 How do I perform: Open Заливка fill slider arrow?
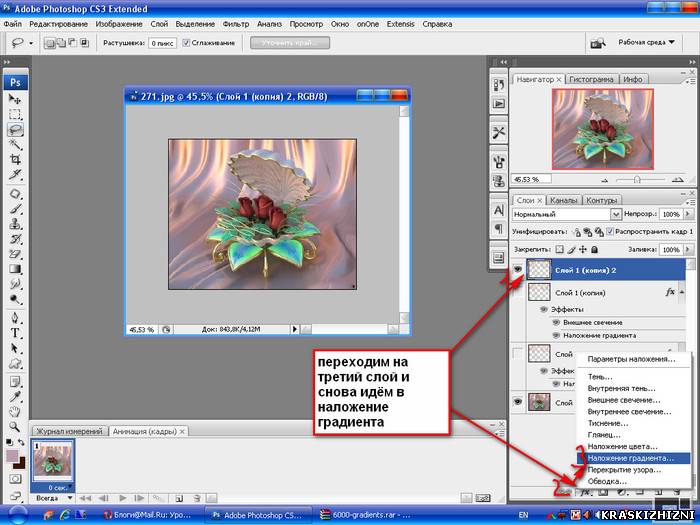coord(688,250)
